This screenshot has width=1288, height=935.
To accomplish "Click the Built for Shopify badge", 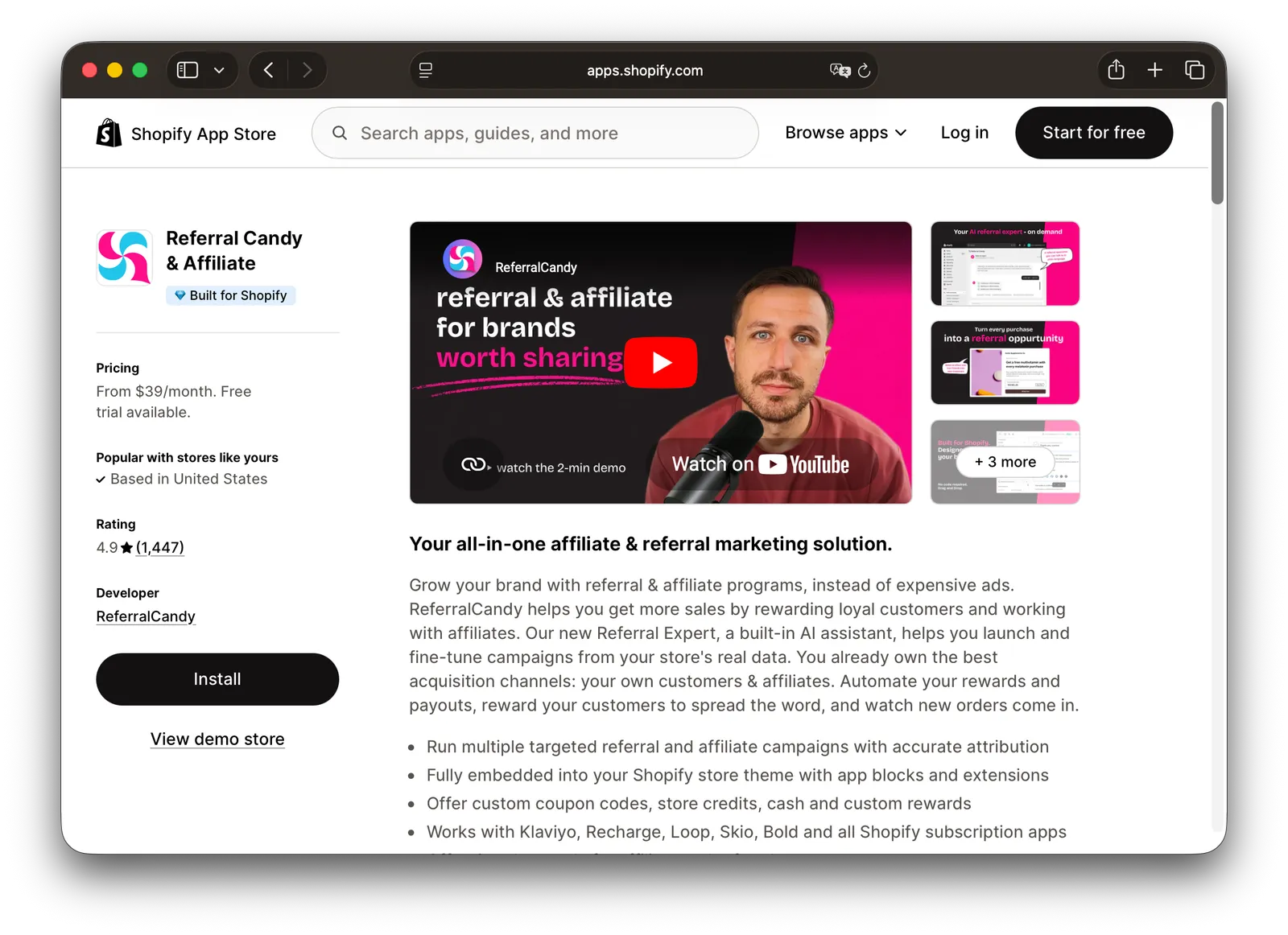I will coord(231,295).
